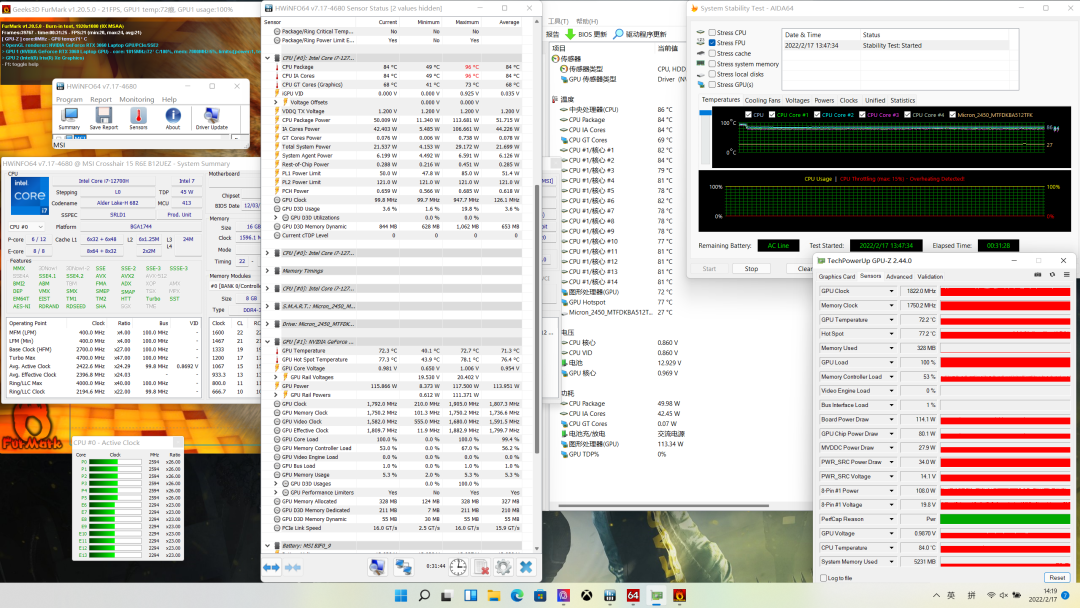
Task: Click the GPU Load red sensor graph bar
Action: point(1005,363)
